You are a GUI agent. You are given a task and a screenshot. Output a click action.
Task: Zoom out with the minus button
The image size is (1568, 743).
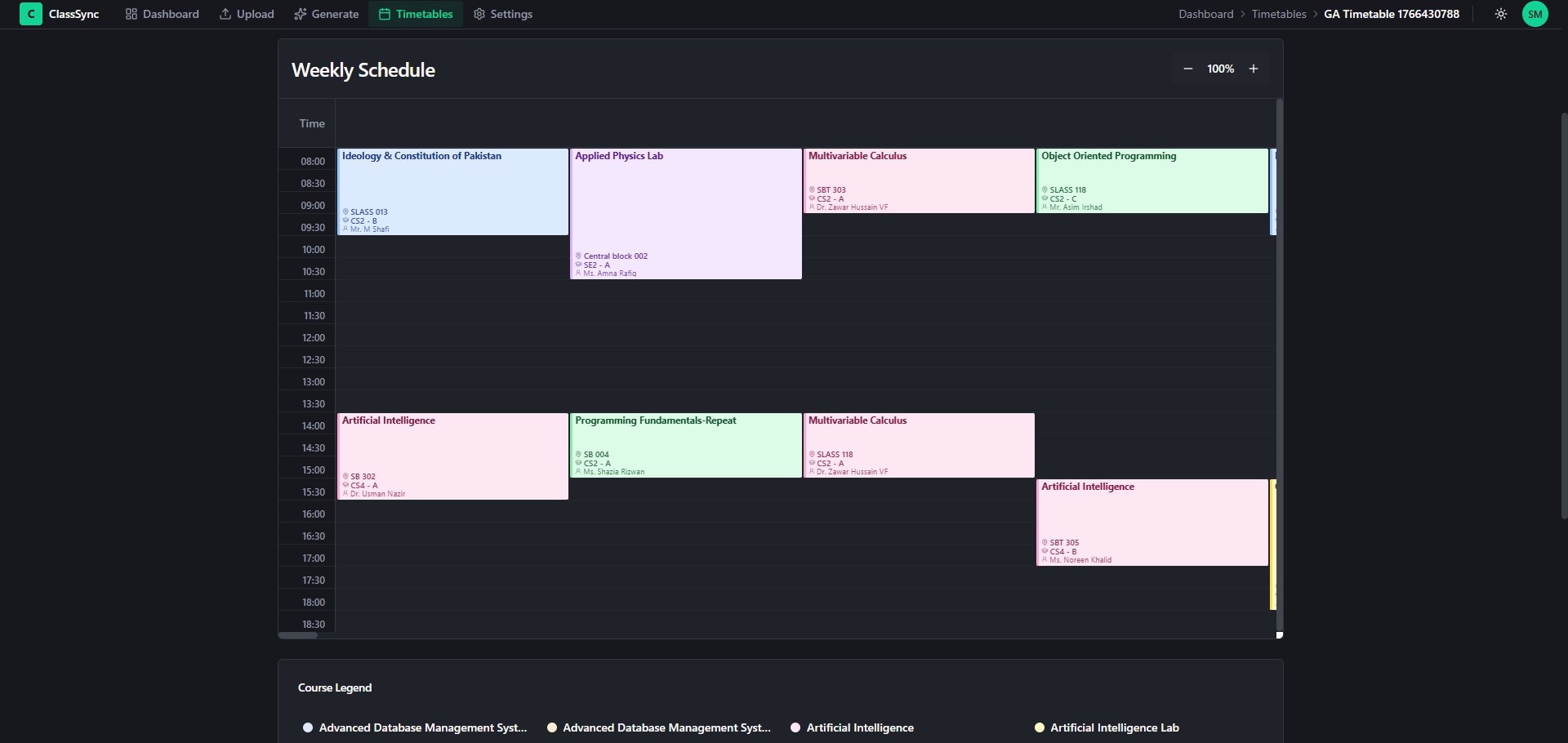(1188, 69)
